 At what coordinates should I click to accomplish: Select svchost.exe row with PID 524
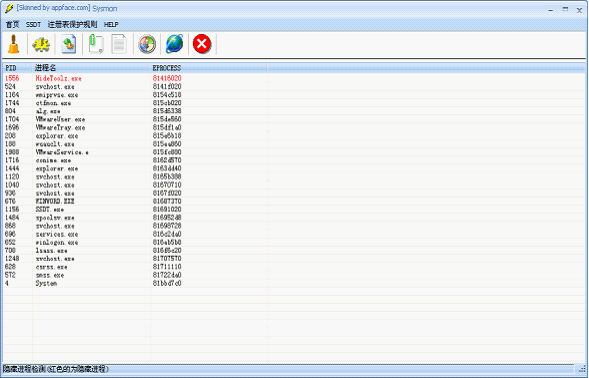(294, 86)
